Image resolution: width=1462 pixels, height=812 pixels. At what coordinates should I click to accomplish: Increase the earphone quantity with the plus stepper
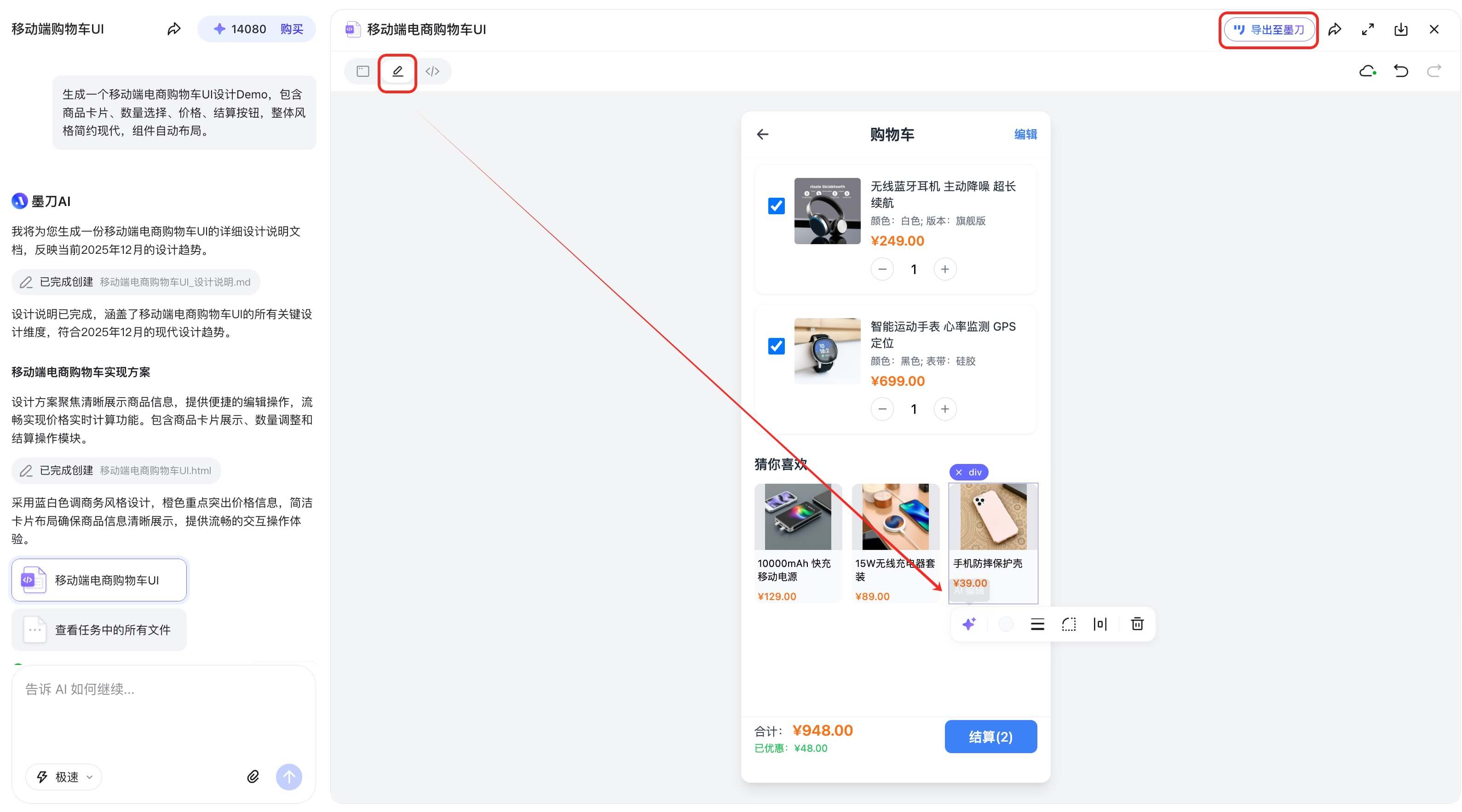pos(945,269)
